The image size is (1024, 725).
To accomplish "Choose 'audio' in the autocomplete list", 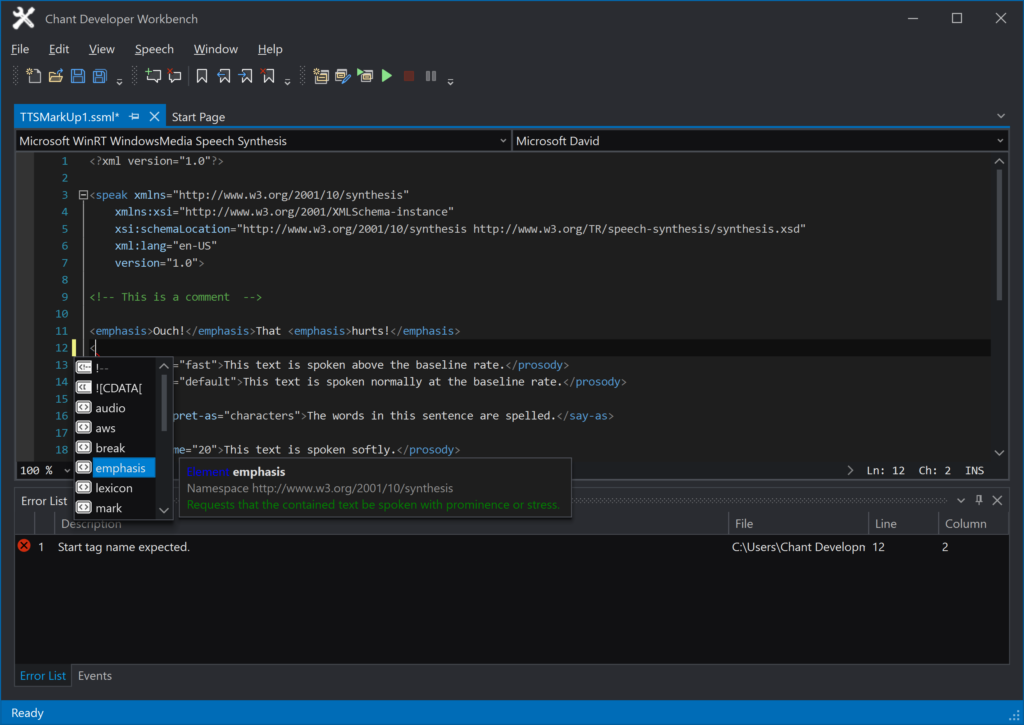I will click(x=110, y=408).
